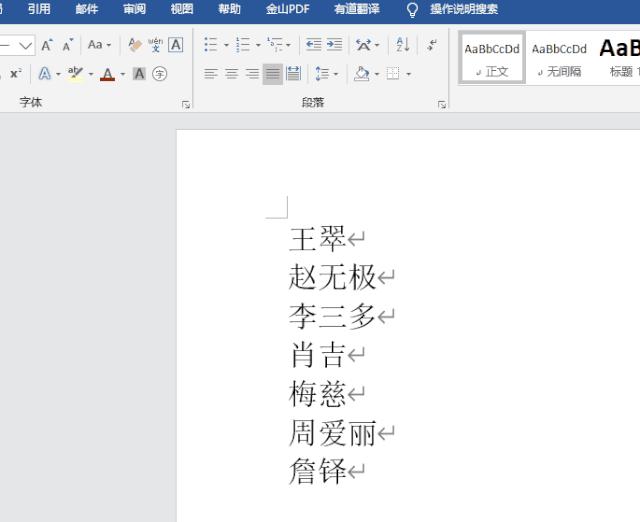Viewport: 640px width, 522px height.
Task: Center align the text
Action: pyautogui.click(x=231, y=74)
